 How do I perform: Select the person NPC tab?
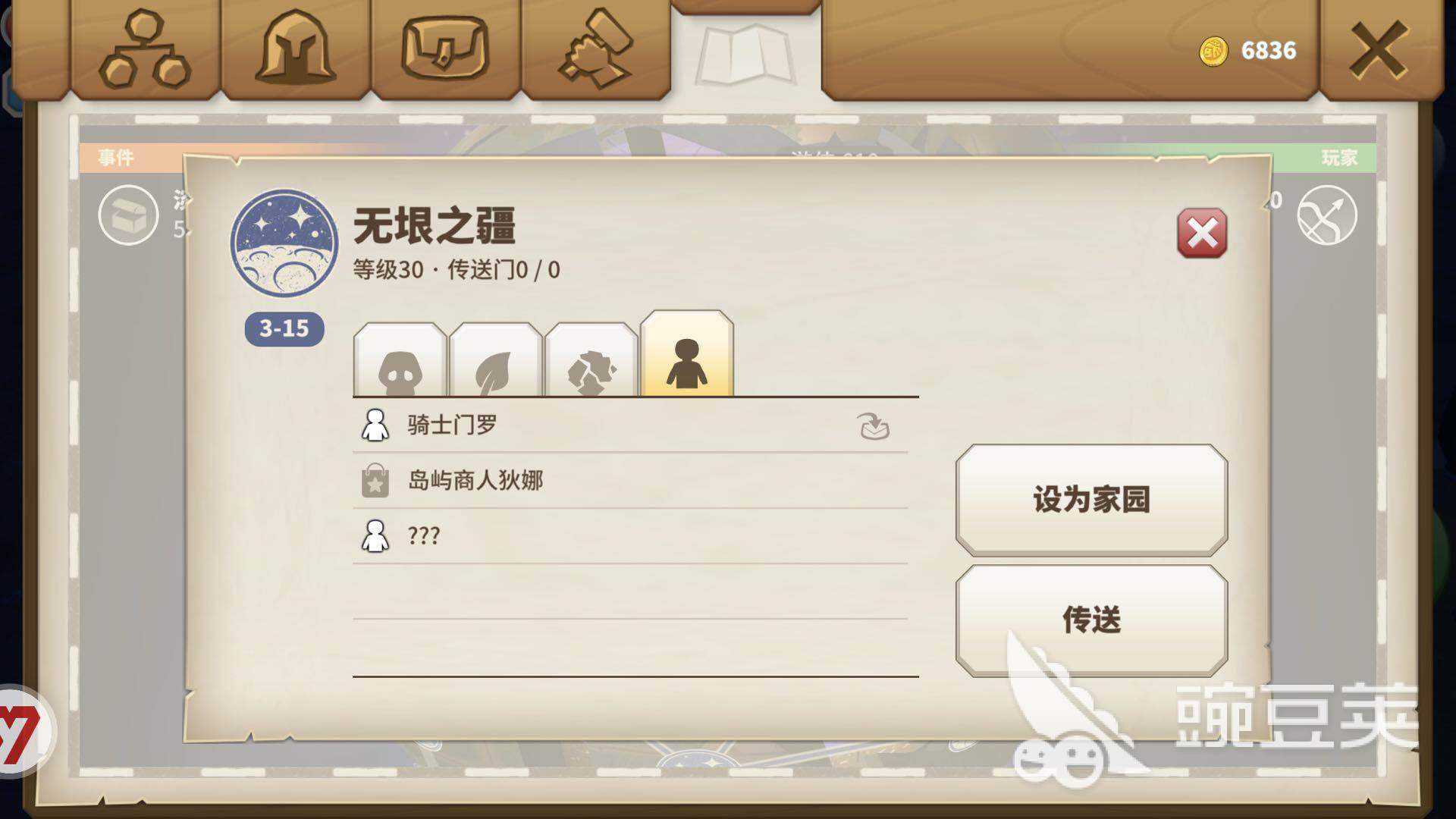tap(687, 353)
